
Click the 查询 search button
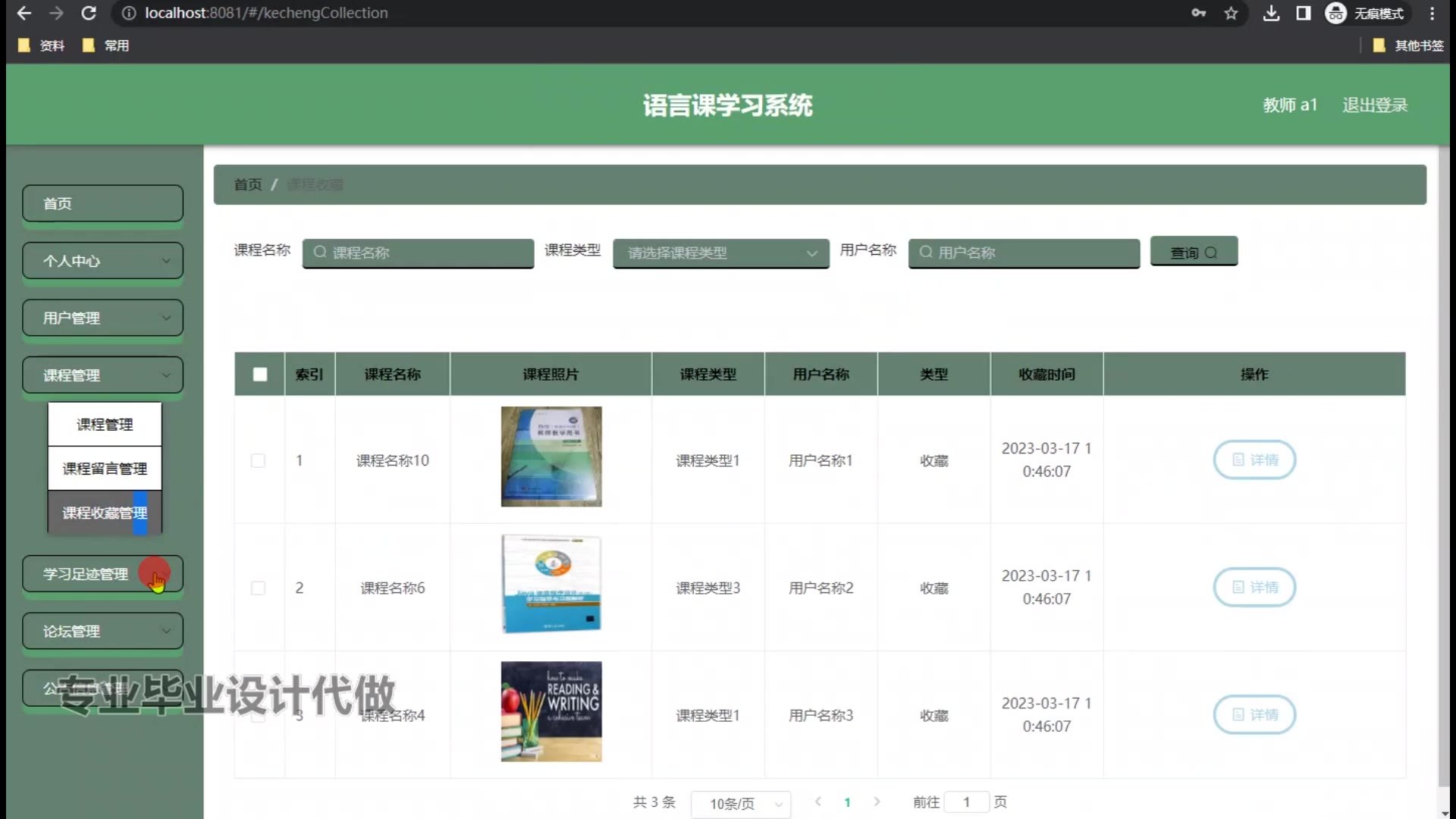(1193, 252)
